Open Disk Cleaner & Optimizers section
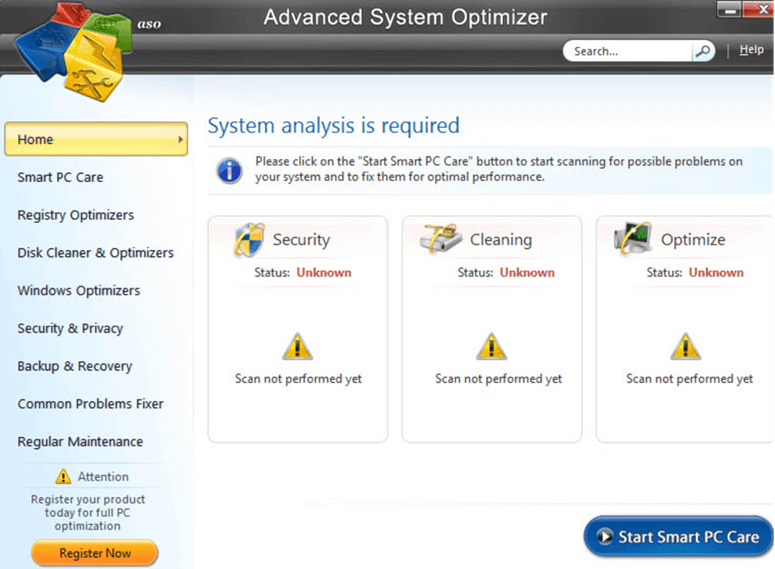 tap(95, 253)
